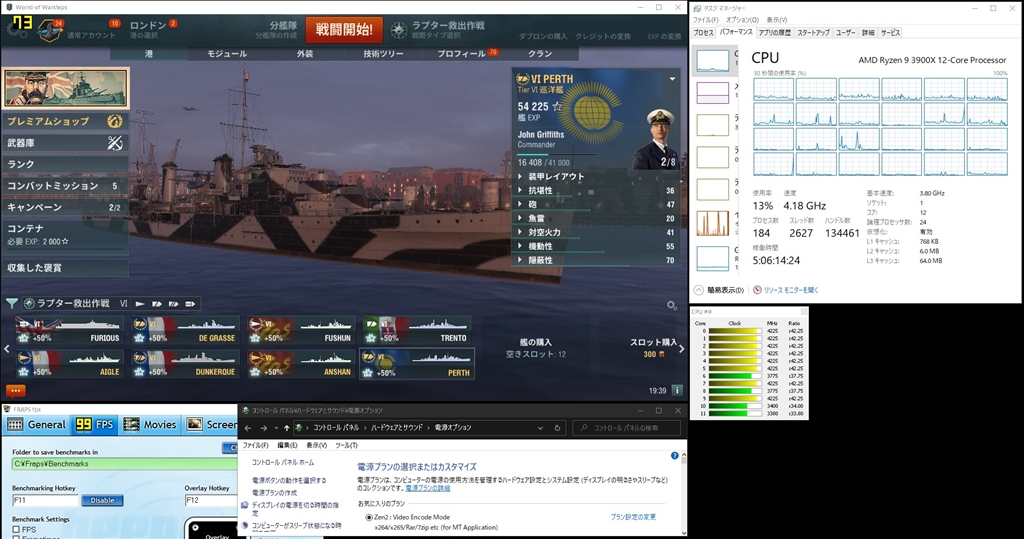Image resolution: width=1024 pixels, height=539 pixels.
Task: Go back in Control Panel window
Action: [x=248, y=428]
